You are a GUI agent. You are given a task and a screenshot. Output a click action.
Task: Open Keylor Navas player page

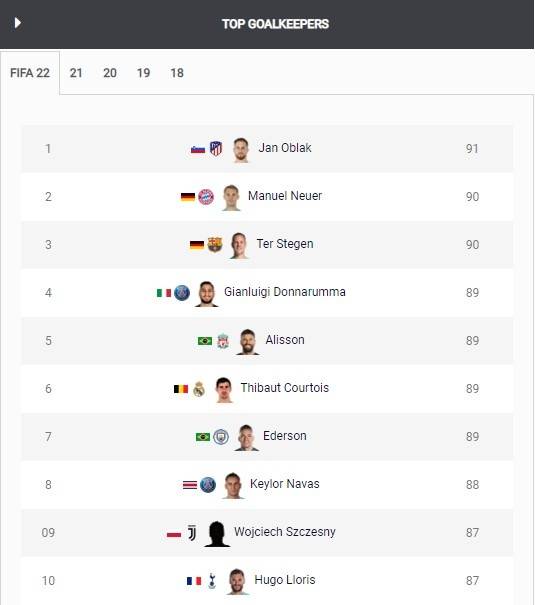click(x=285, y=484)
